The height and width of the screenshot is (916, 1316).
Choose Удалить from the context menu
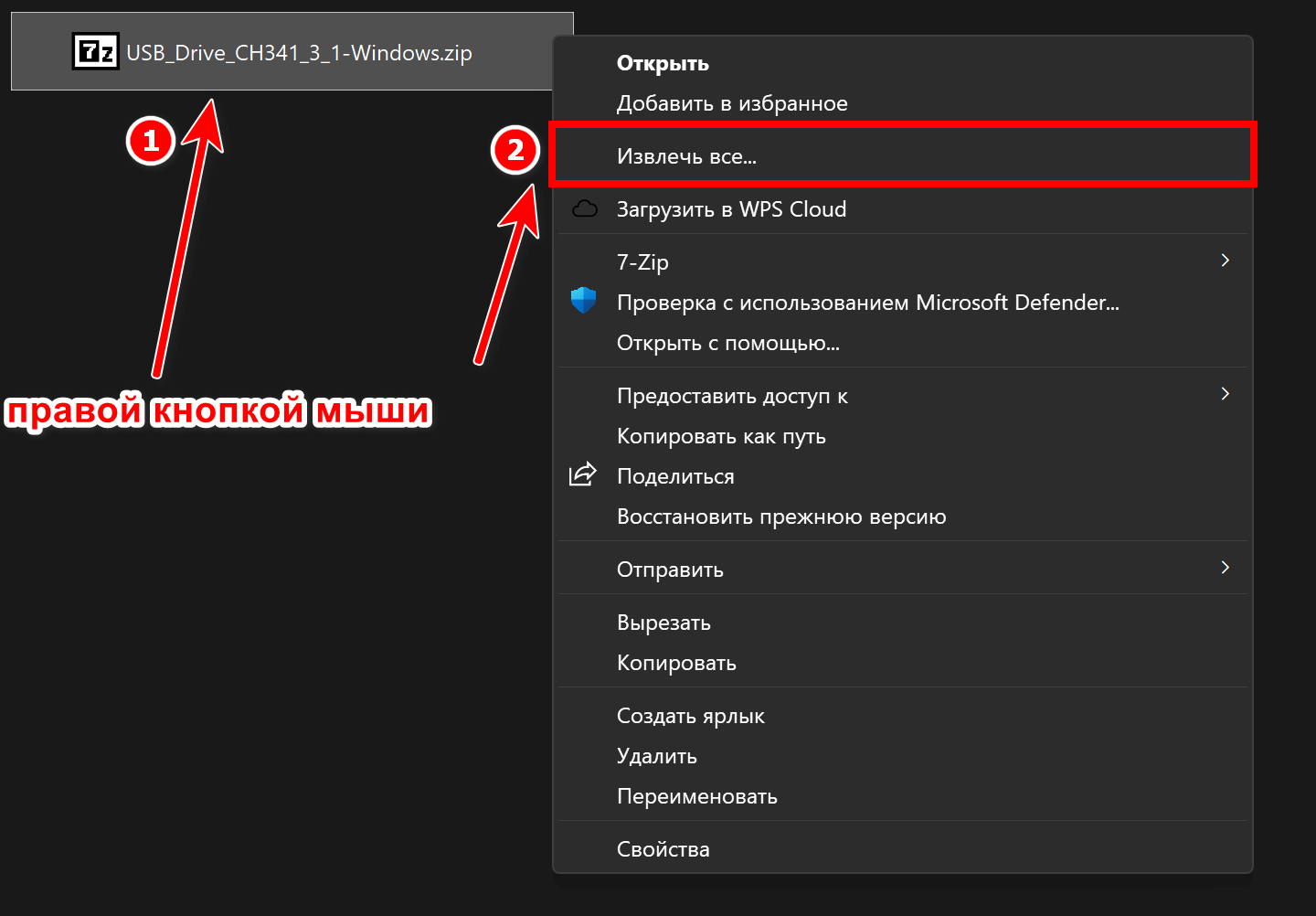(656, 756)
